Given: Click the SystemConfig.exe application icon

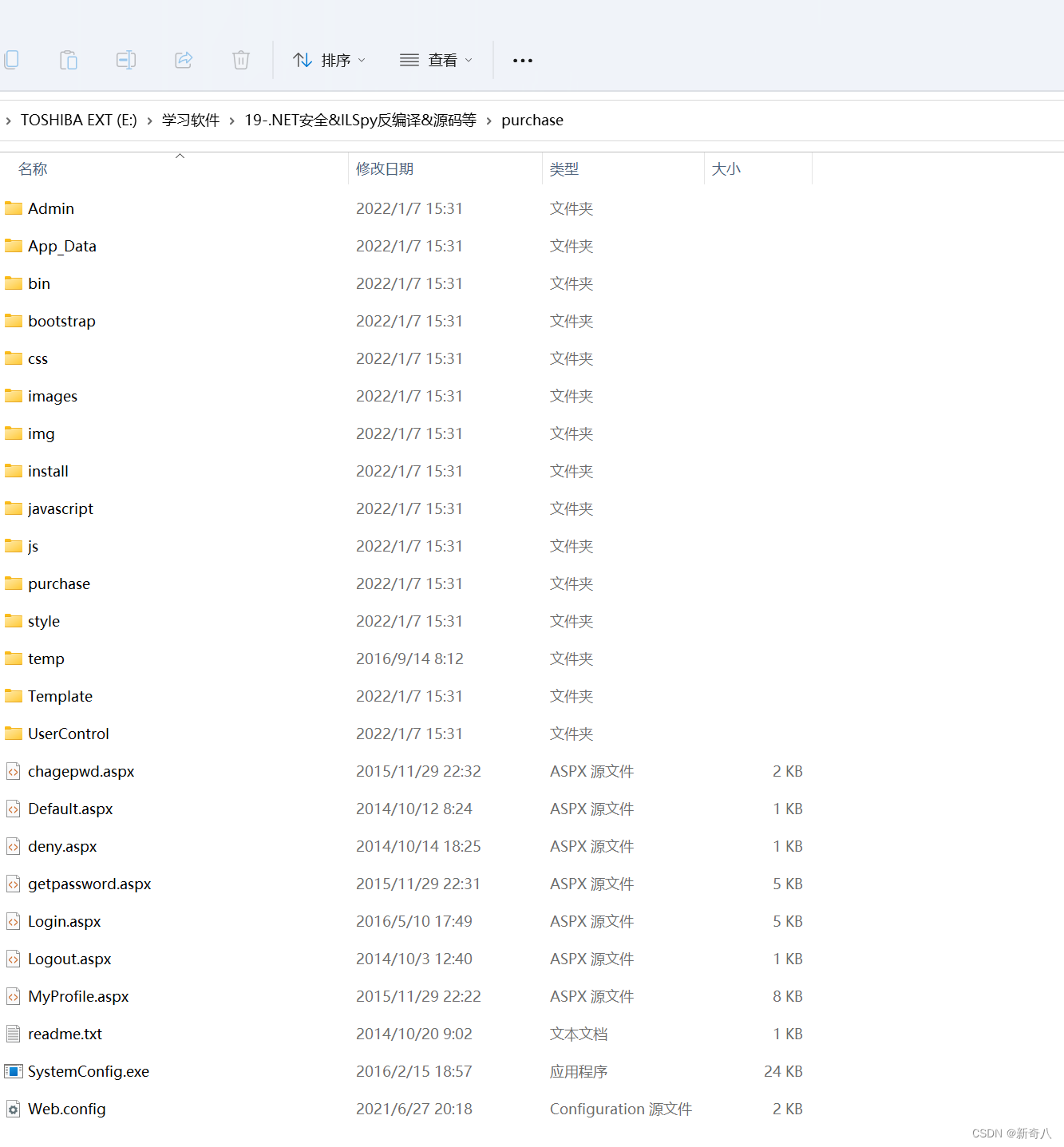Looking at the screenshot, I should click(x=14, y=1071).
